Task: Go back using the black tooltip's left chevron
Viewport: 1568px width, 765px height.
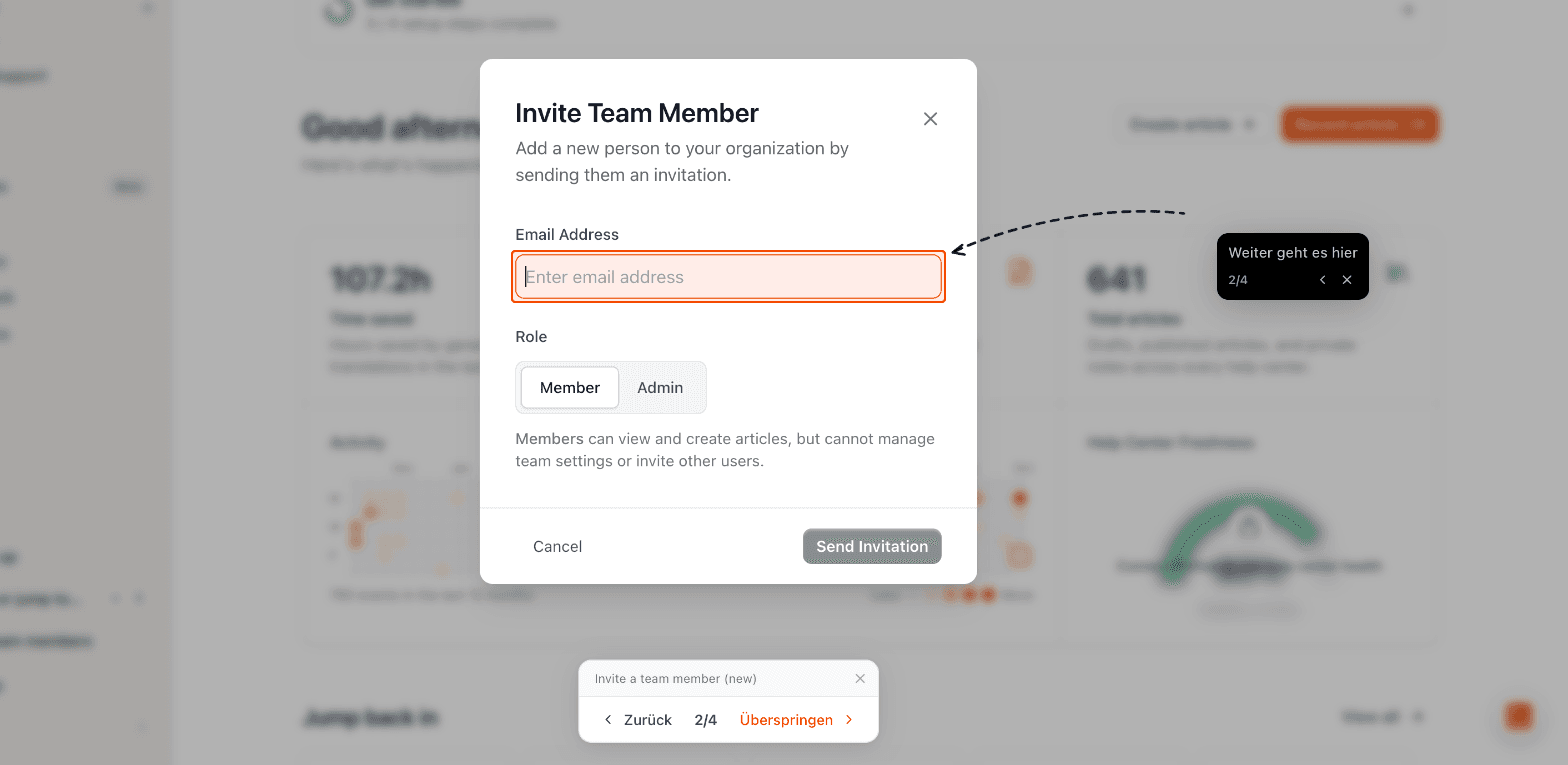Action: click(x=1322, y=280)
